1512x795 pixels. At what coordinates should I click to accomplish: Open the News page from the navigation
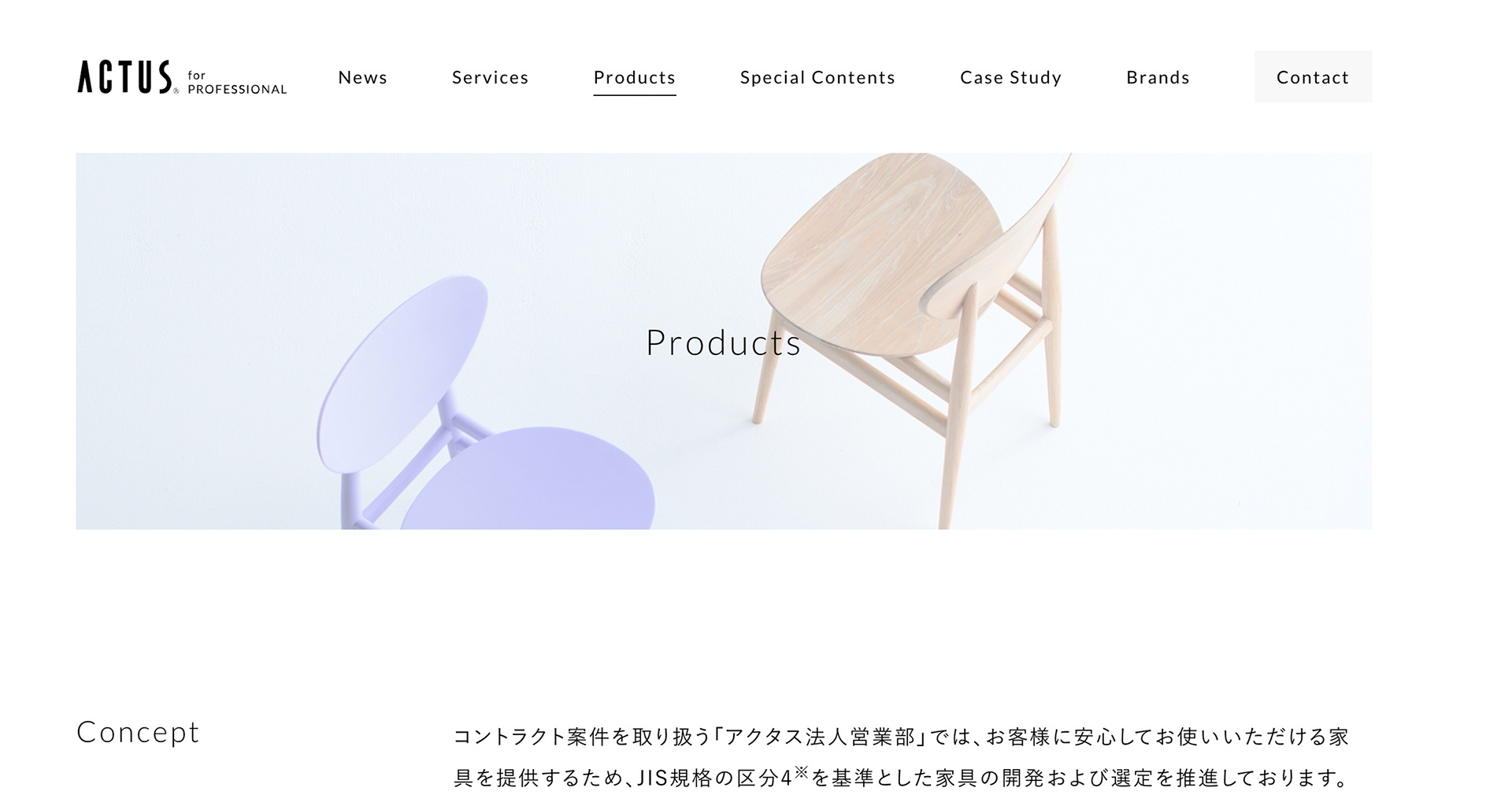coord(362,77)
